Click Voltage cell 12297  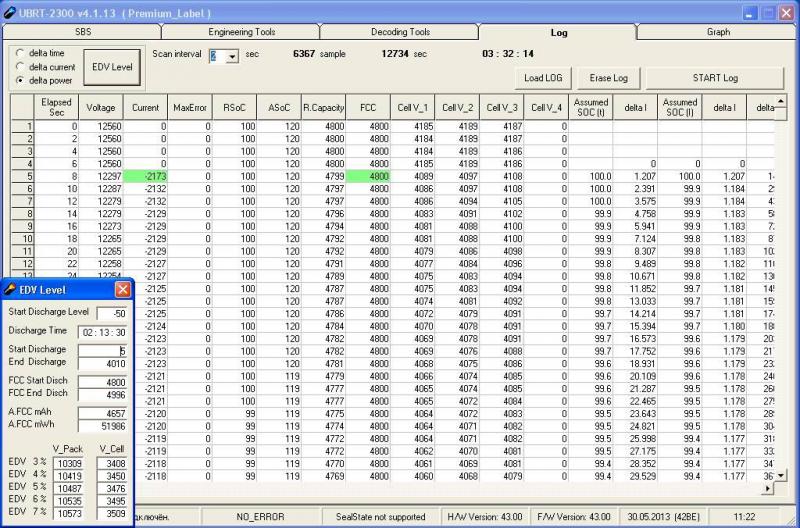click(x=101, y=177)
